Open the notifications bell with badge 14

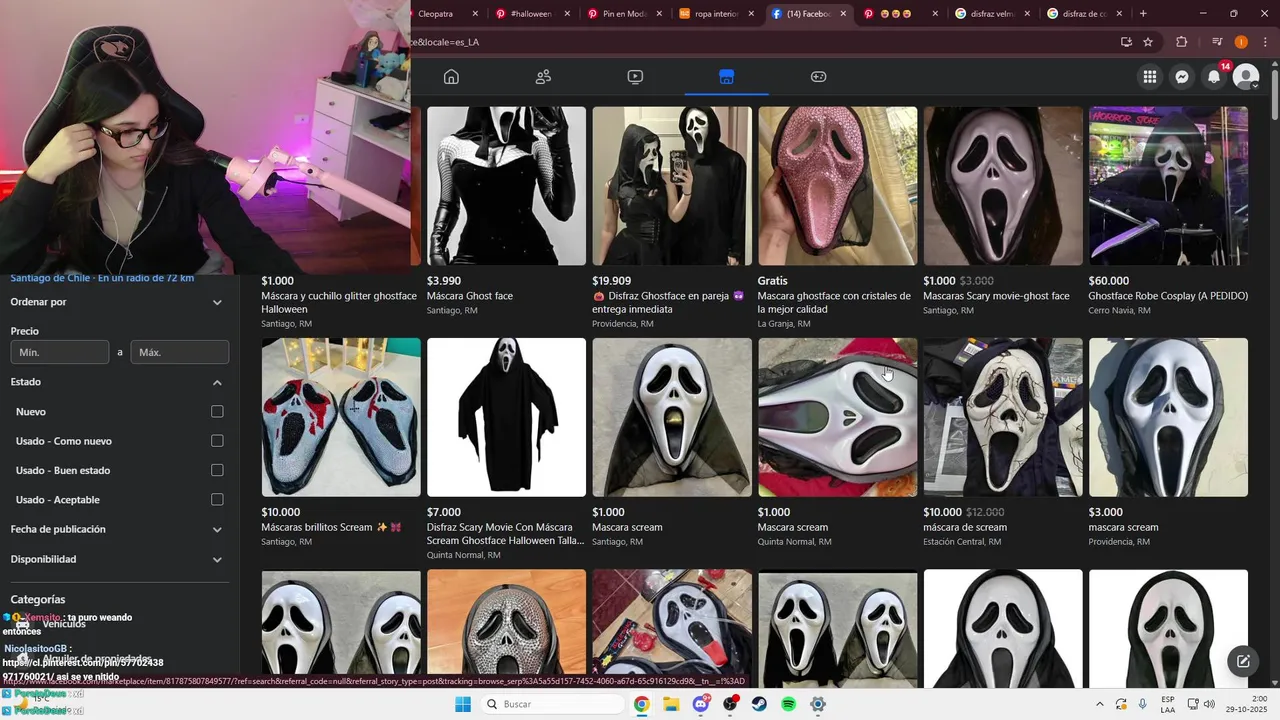(x=1214, y=77)
